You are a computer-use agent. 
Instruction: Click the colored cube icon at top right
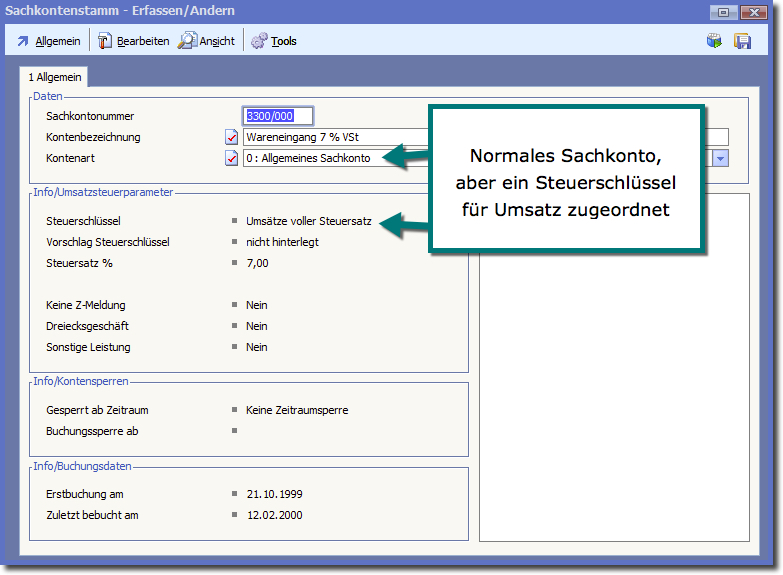(x=714, y=41)
